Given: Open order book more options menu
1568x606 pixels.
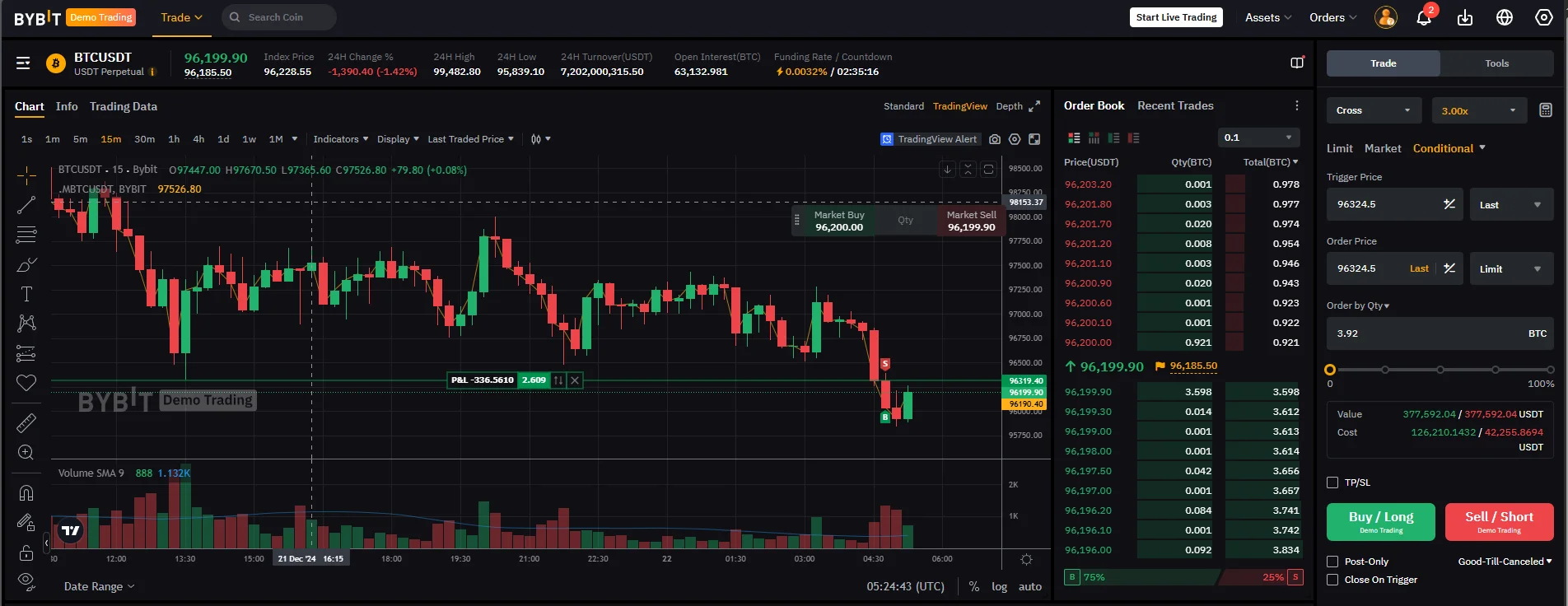Looking at the screenshot, I should [x=1297, y=105].
